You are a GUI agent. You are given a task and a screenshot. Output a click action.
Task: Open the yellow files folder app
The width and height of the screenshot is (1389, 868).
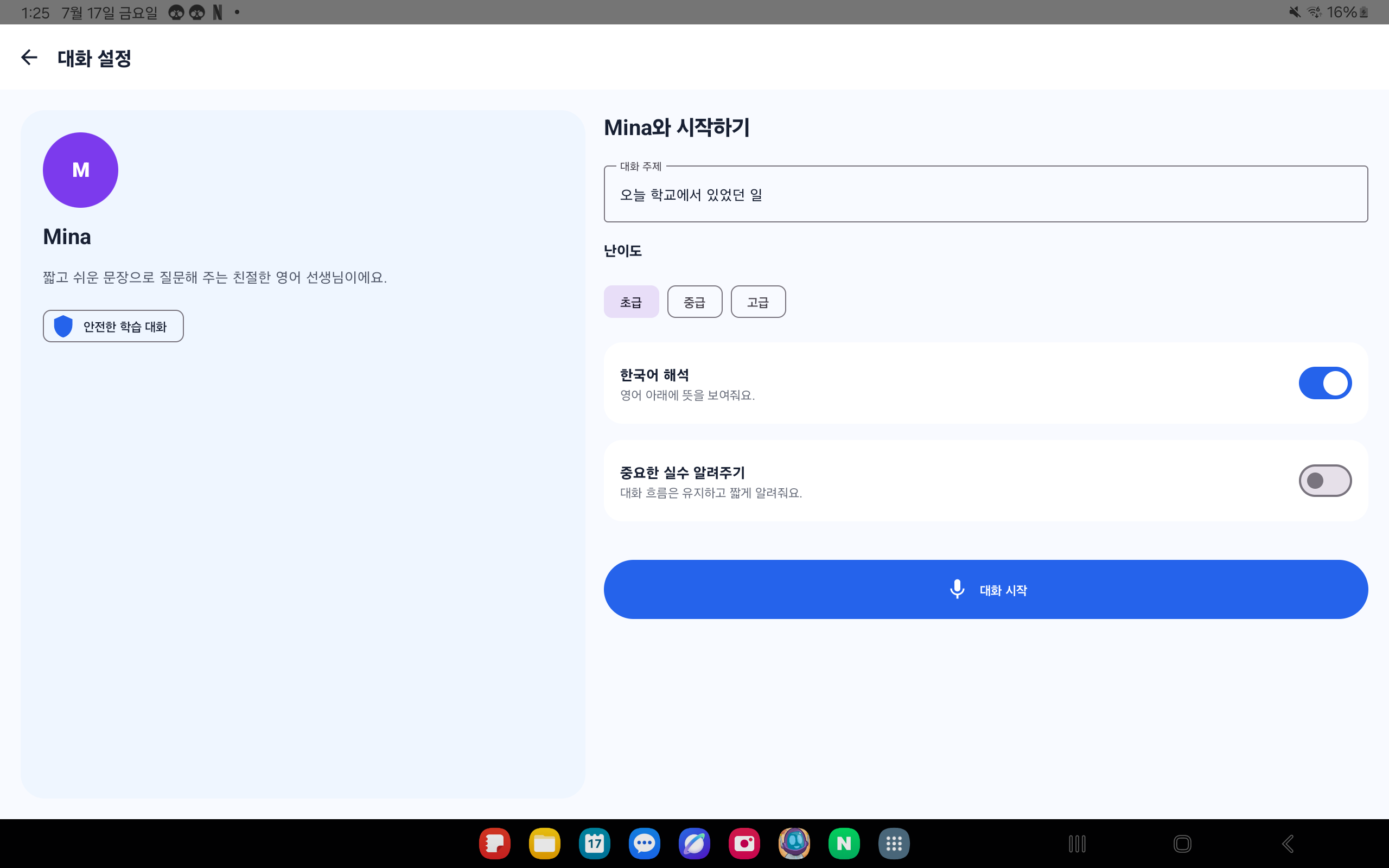click(x=545, y=843)
